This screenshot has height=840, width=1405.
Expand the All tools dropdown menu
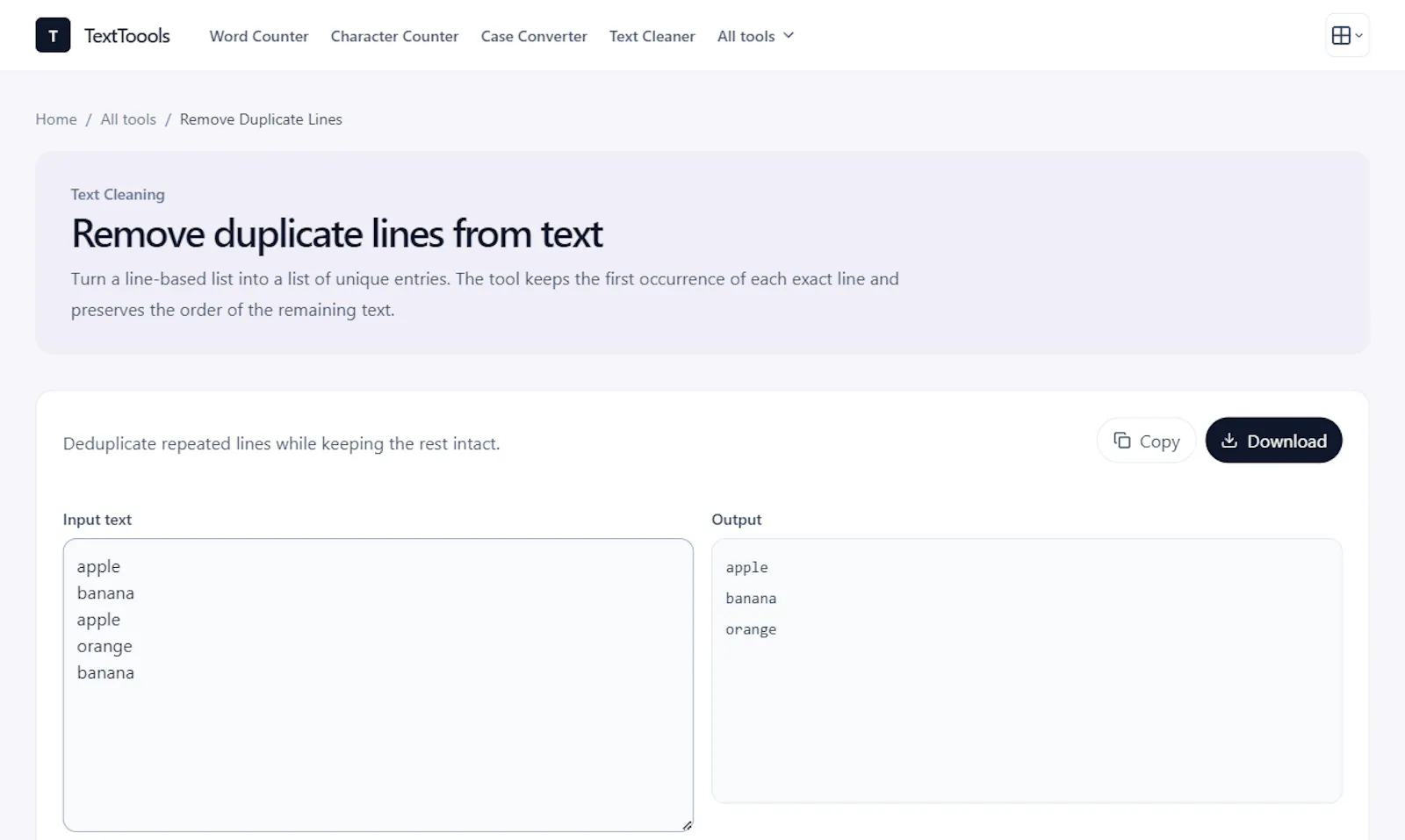755,36
